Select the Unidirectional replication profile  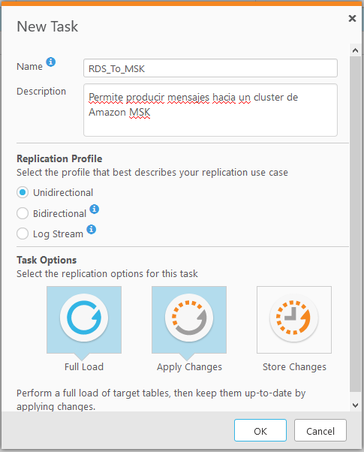tap(22, 193)
